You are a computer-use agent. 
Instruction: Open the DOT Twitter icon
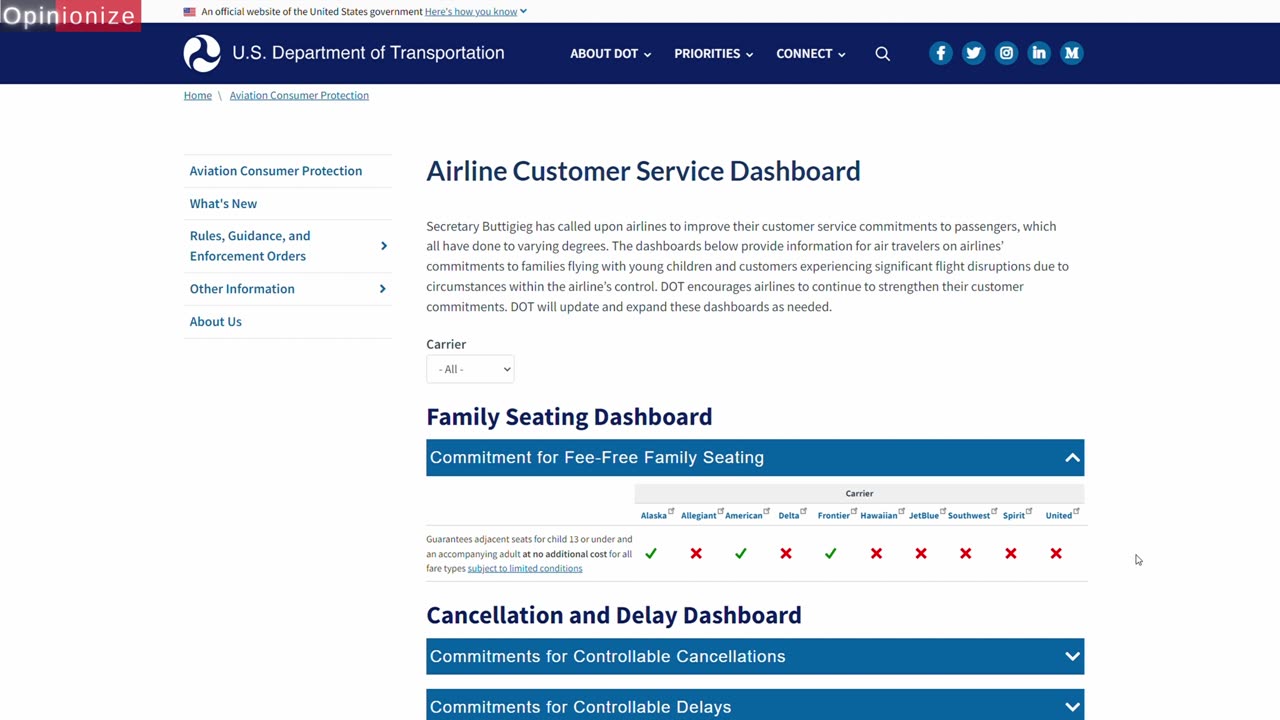973,53
